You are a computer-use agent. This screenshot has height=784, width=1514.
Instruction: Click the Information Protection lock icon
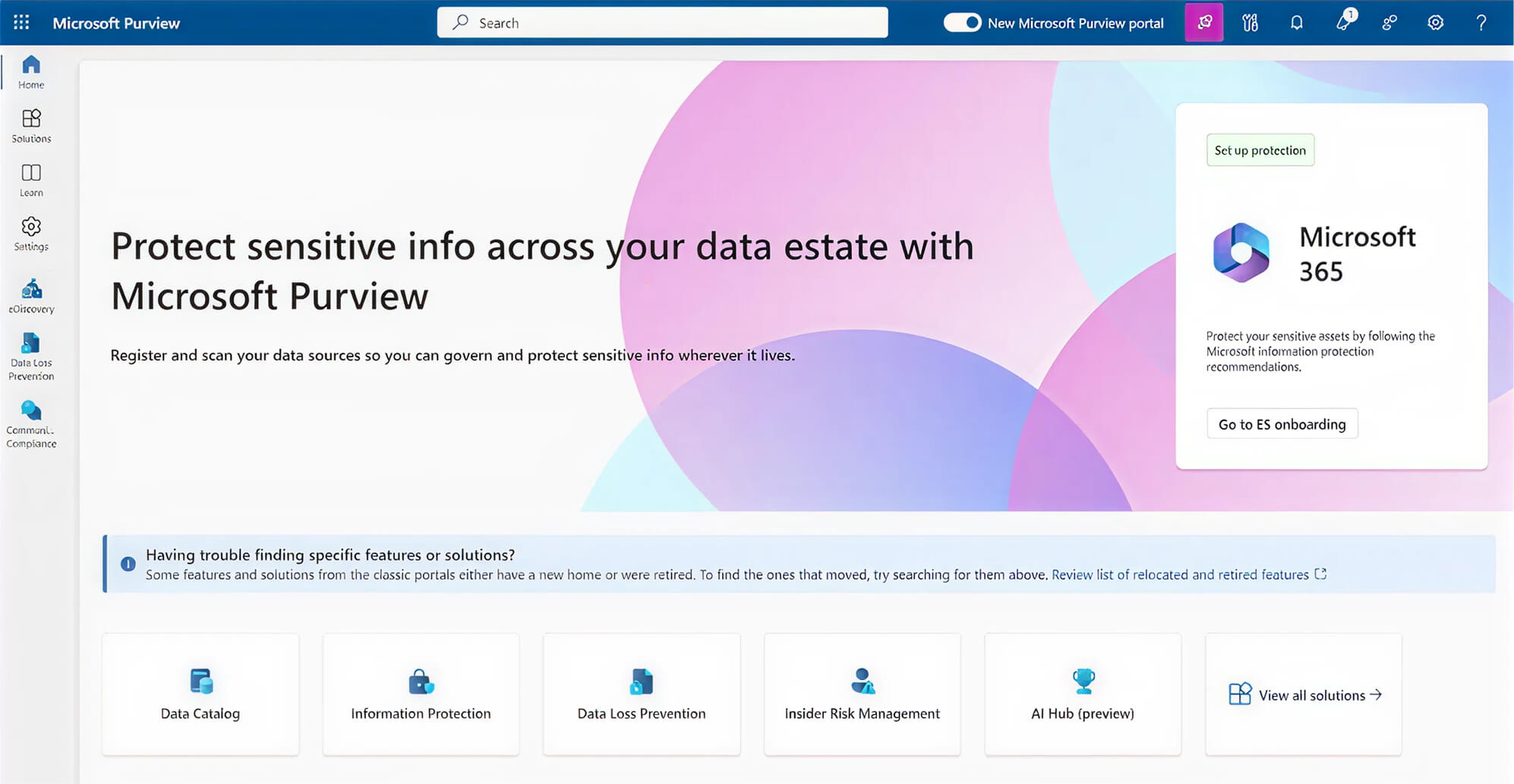click(421, 681)
